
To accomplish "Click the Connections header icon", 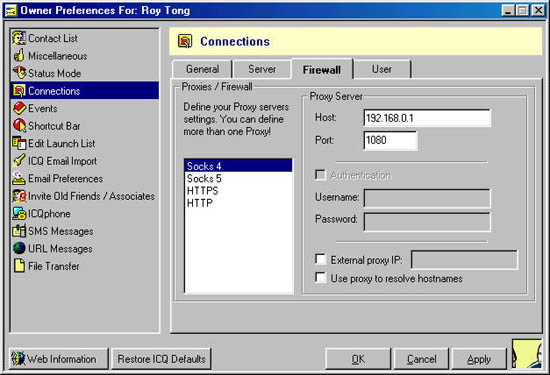I will pyautogui.click(x=185, y=41).
